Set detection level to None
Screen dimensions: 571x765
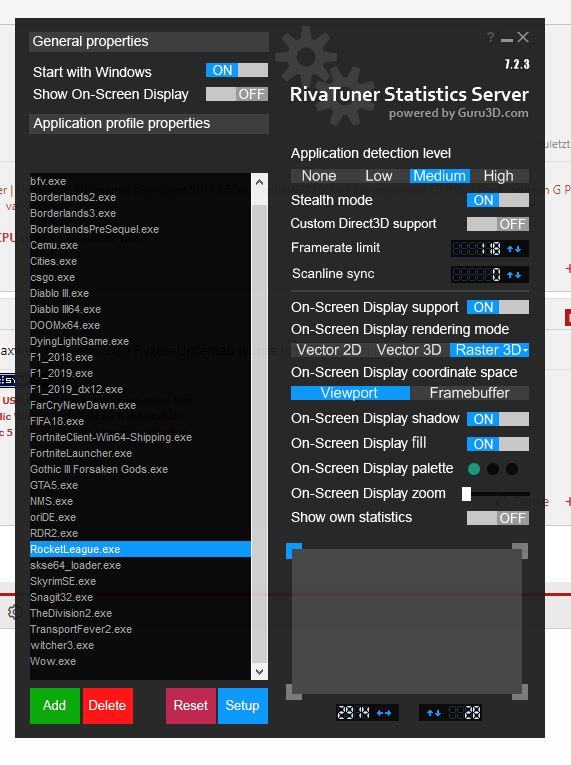(319, 176)
